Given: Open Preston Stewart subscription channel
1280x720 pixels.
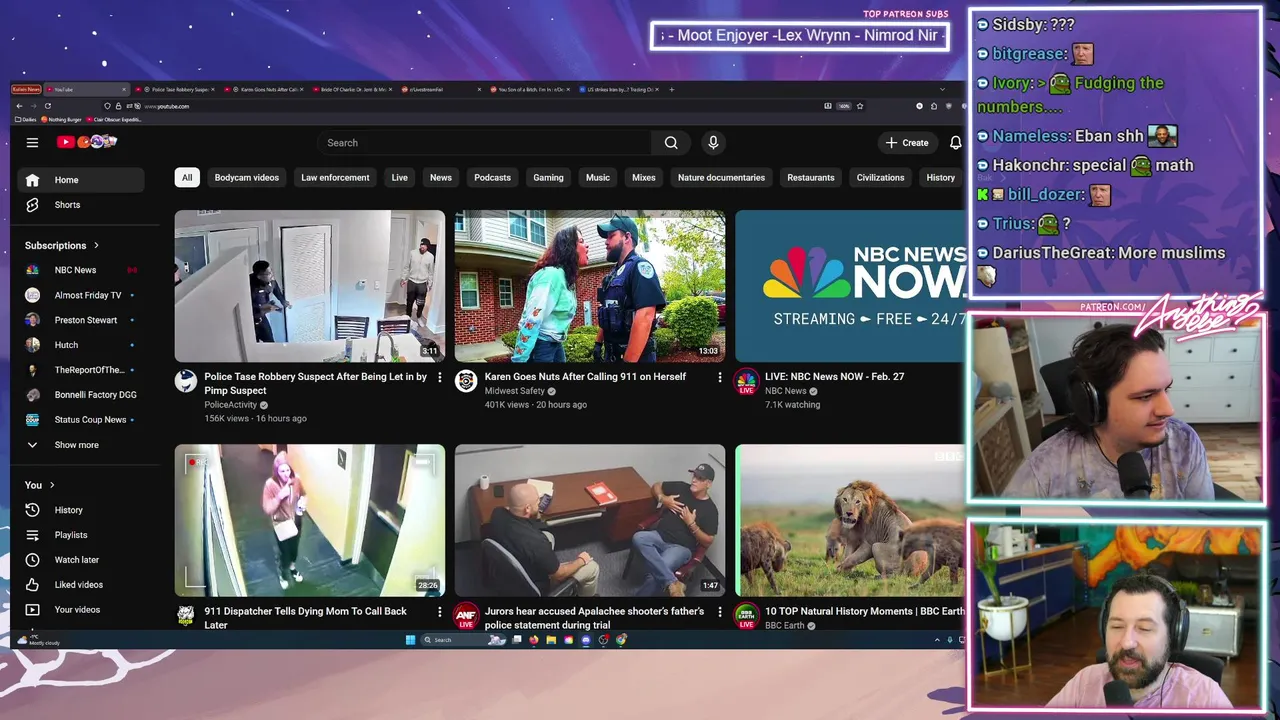Looking at the screenshot, I should pyautogui.click(x=80, y=320).
